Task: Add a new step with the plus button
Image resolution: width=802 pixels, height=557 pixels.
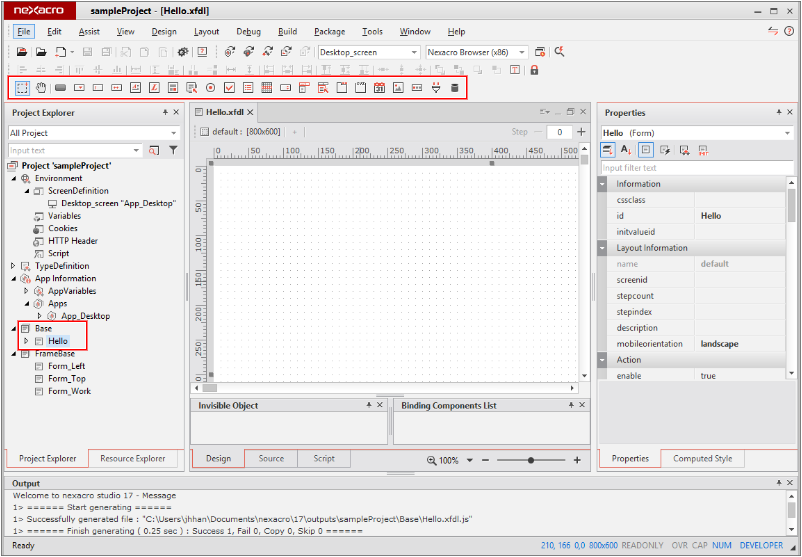Action: (581, 132)
